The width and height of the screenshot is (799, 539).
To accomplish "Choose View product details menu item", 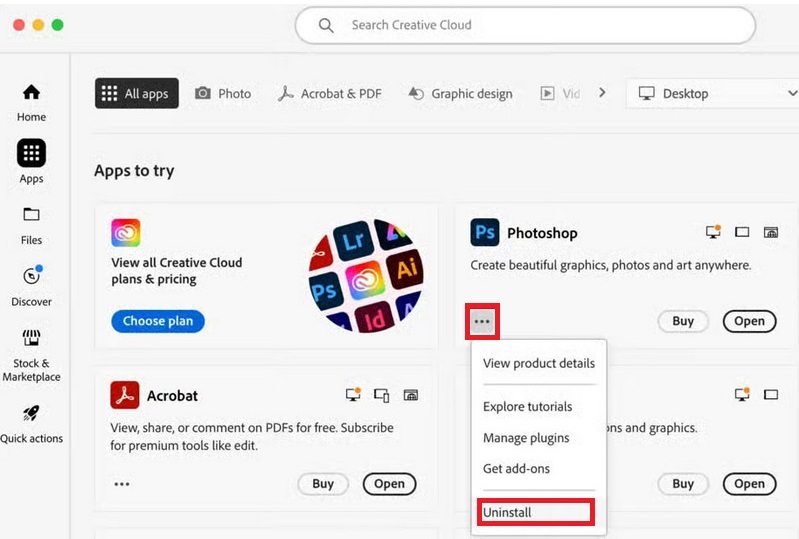I will (x=539, y=363).
